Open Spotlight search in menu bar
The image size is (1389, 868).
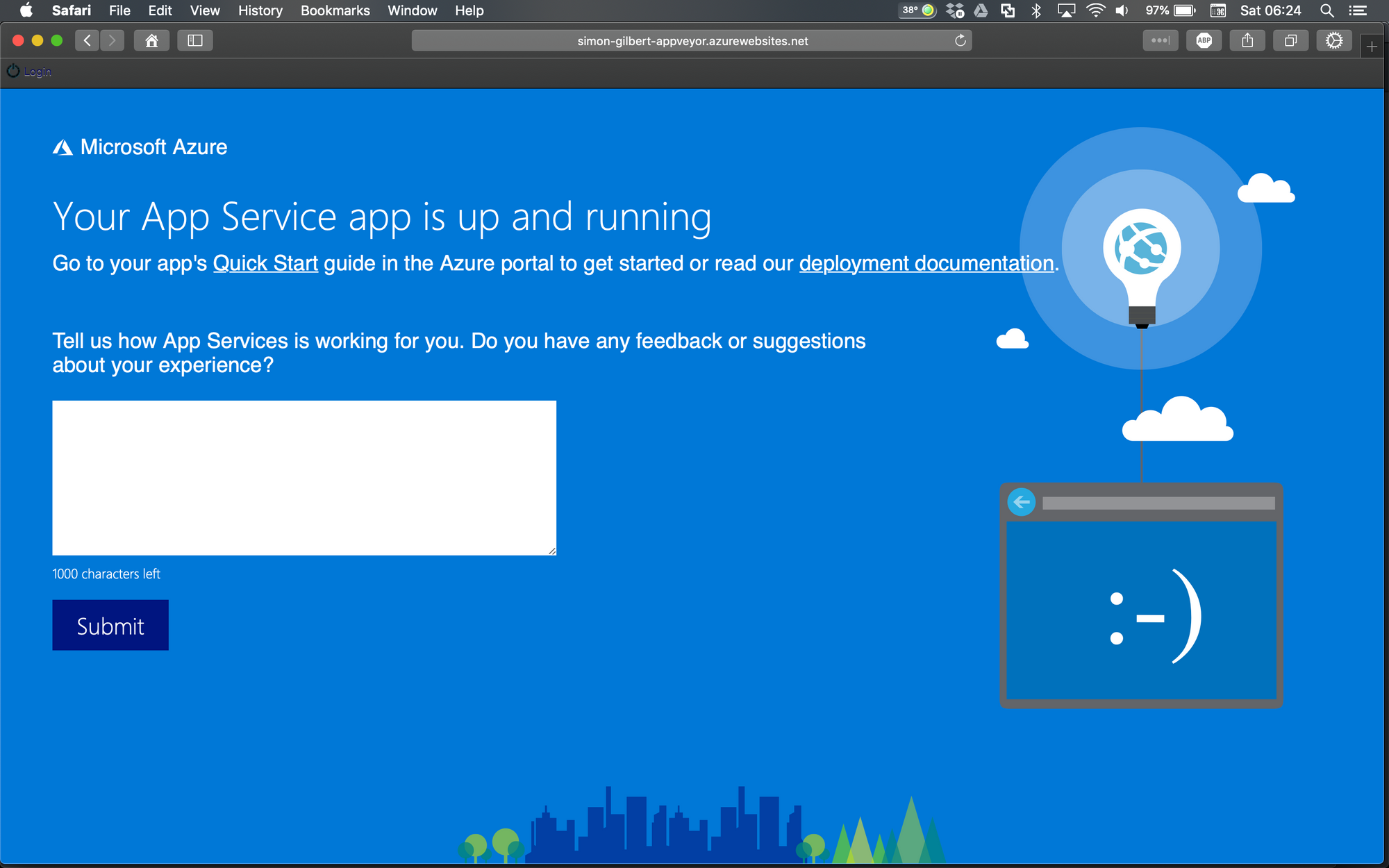[x=1326, y=10]
